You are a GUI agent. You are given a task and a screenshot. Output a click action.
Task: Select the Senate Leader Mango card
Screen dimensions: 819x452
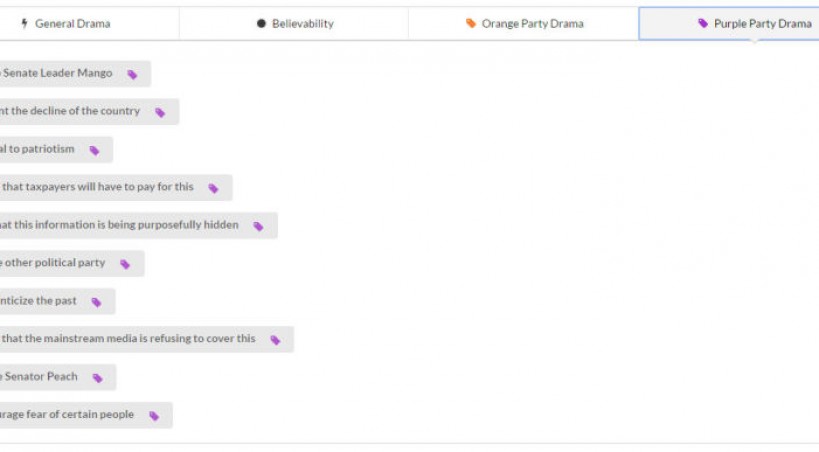(x=60, y=74)
